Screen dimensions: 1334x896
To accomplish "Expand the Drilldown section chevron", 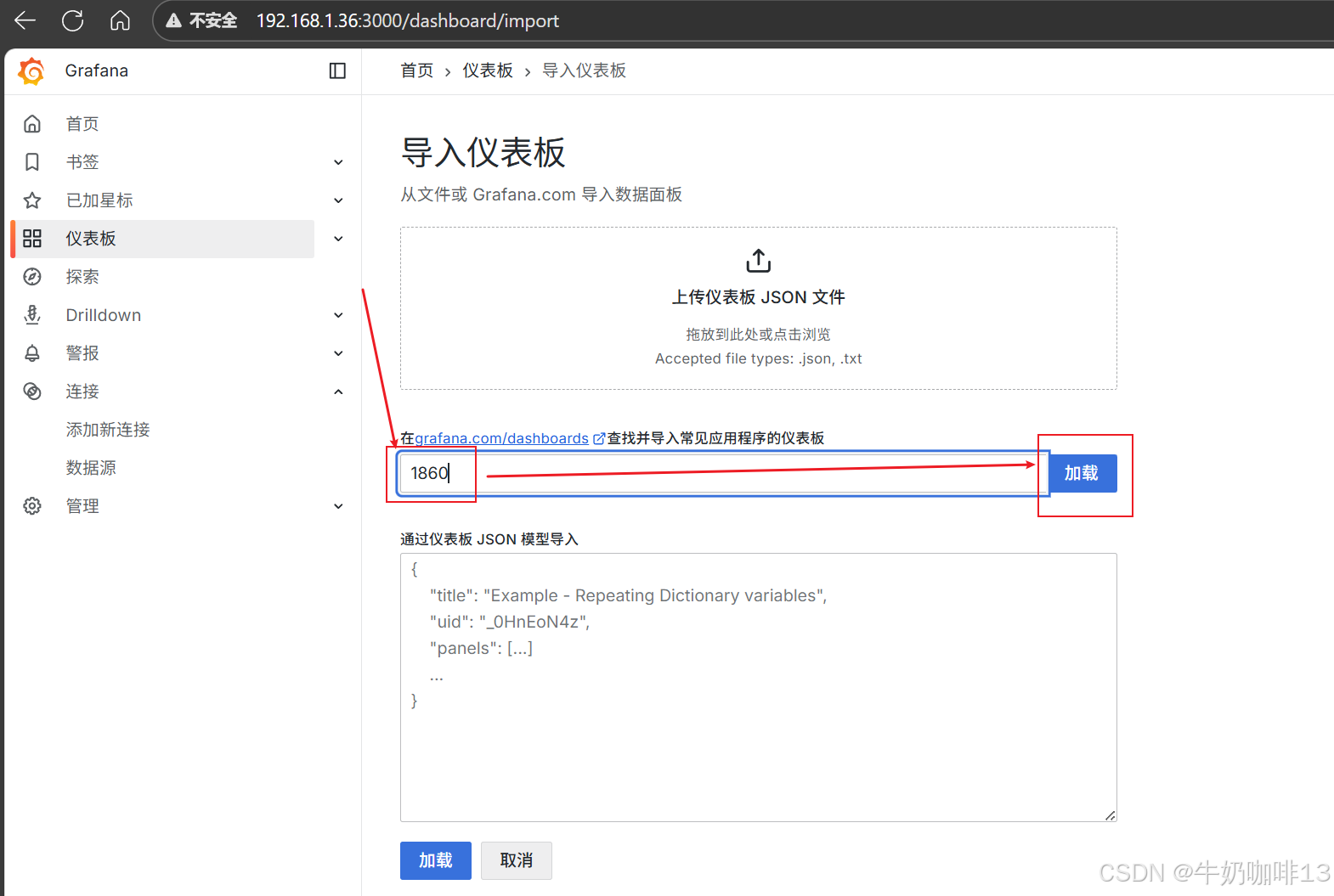I will pyautogui.click(x=338, y=315).
